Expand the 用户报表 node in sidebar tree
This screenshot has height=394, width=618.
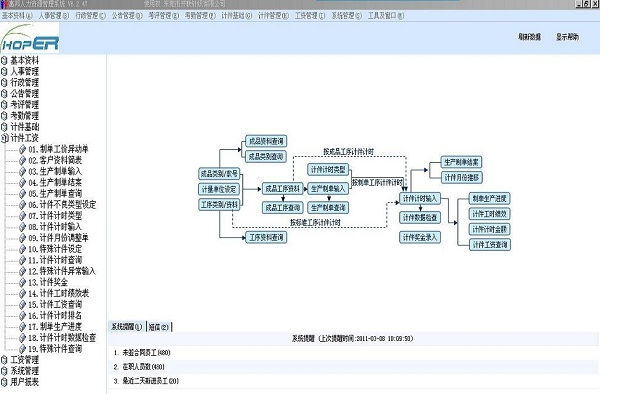[x=4, y=382]
